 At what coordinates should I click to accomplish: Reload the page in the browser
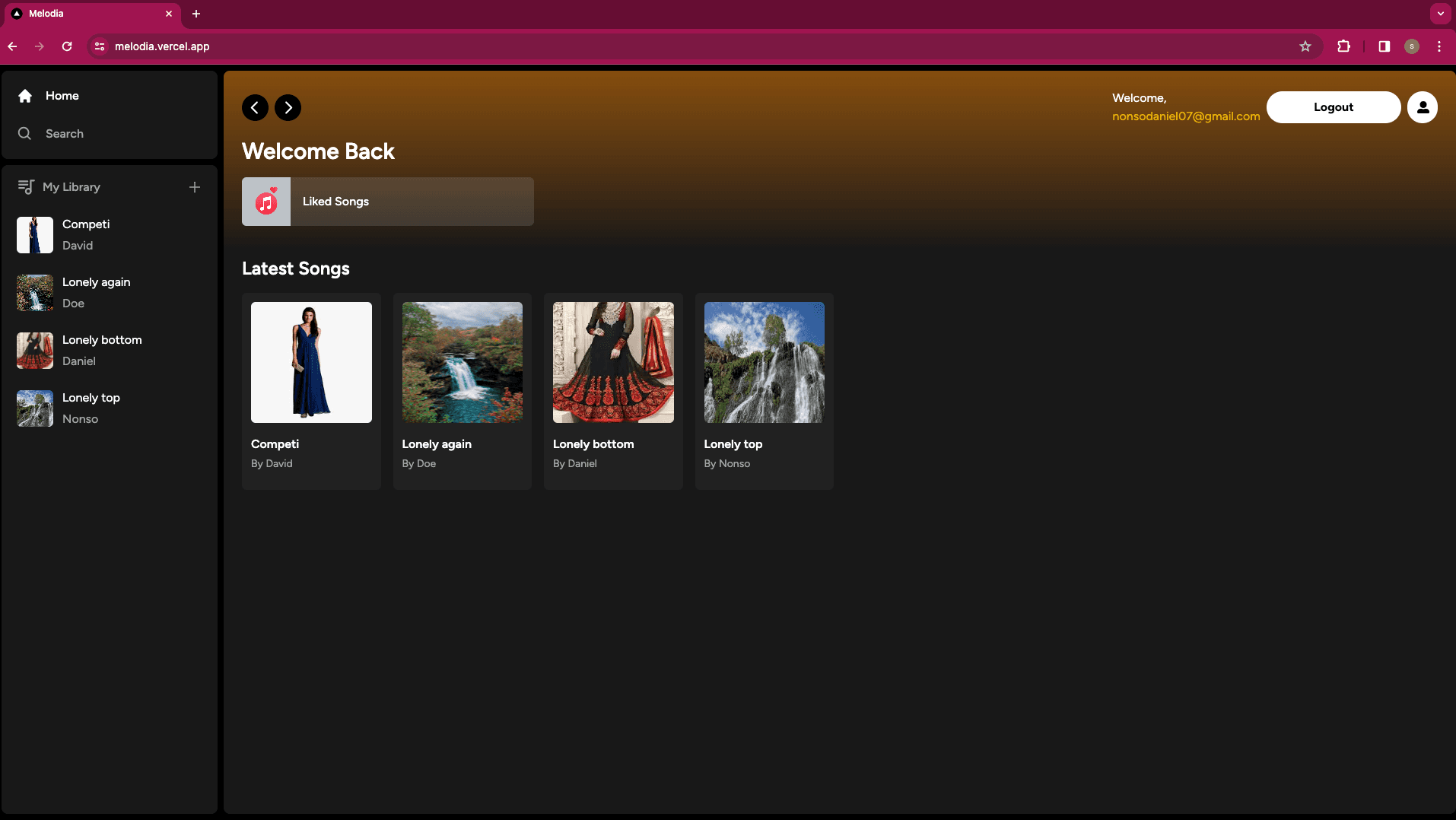(67, 46)
